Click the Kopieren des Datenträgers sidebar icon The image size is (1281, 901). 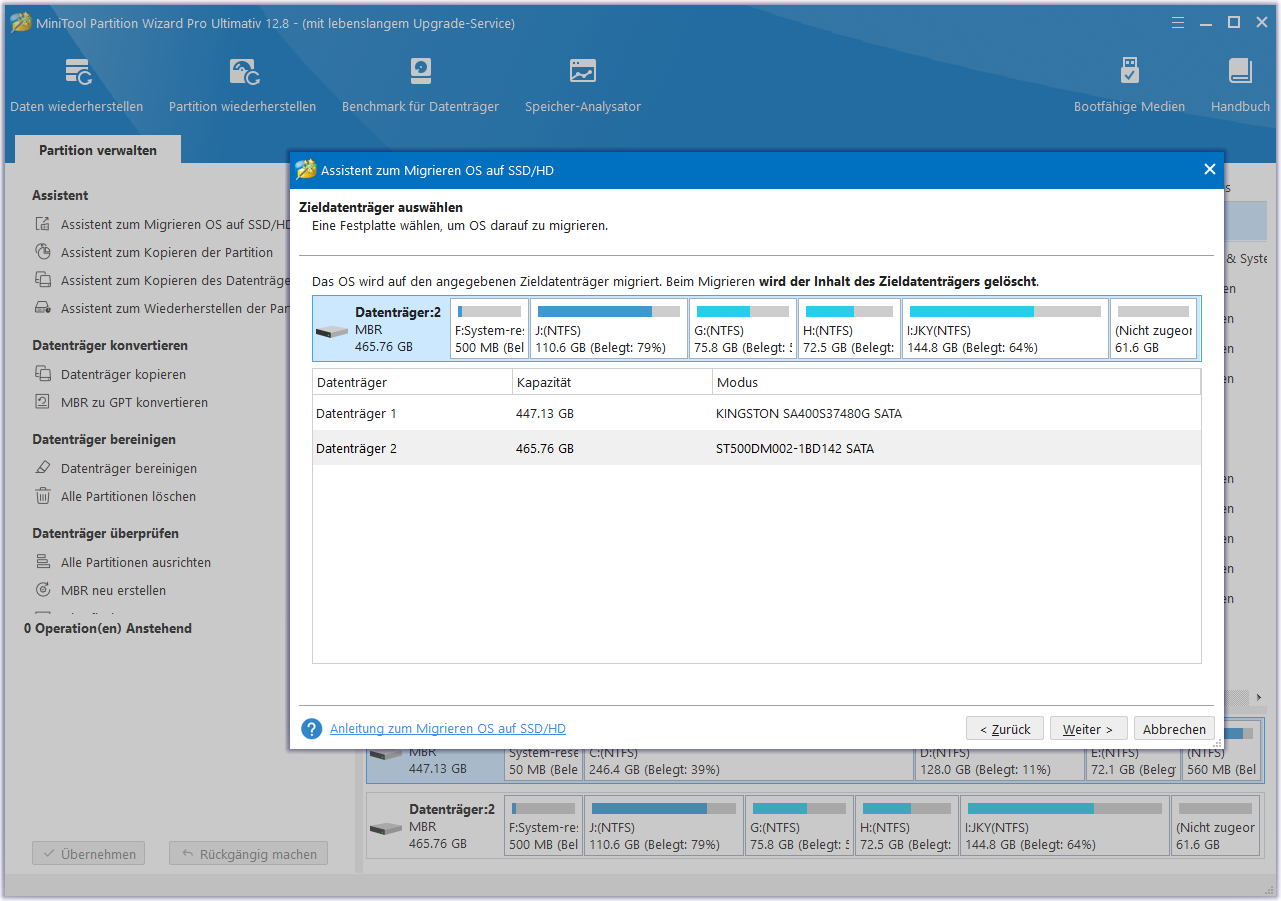pos(43,281)
